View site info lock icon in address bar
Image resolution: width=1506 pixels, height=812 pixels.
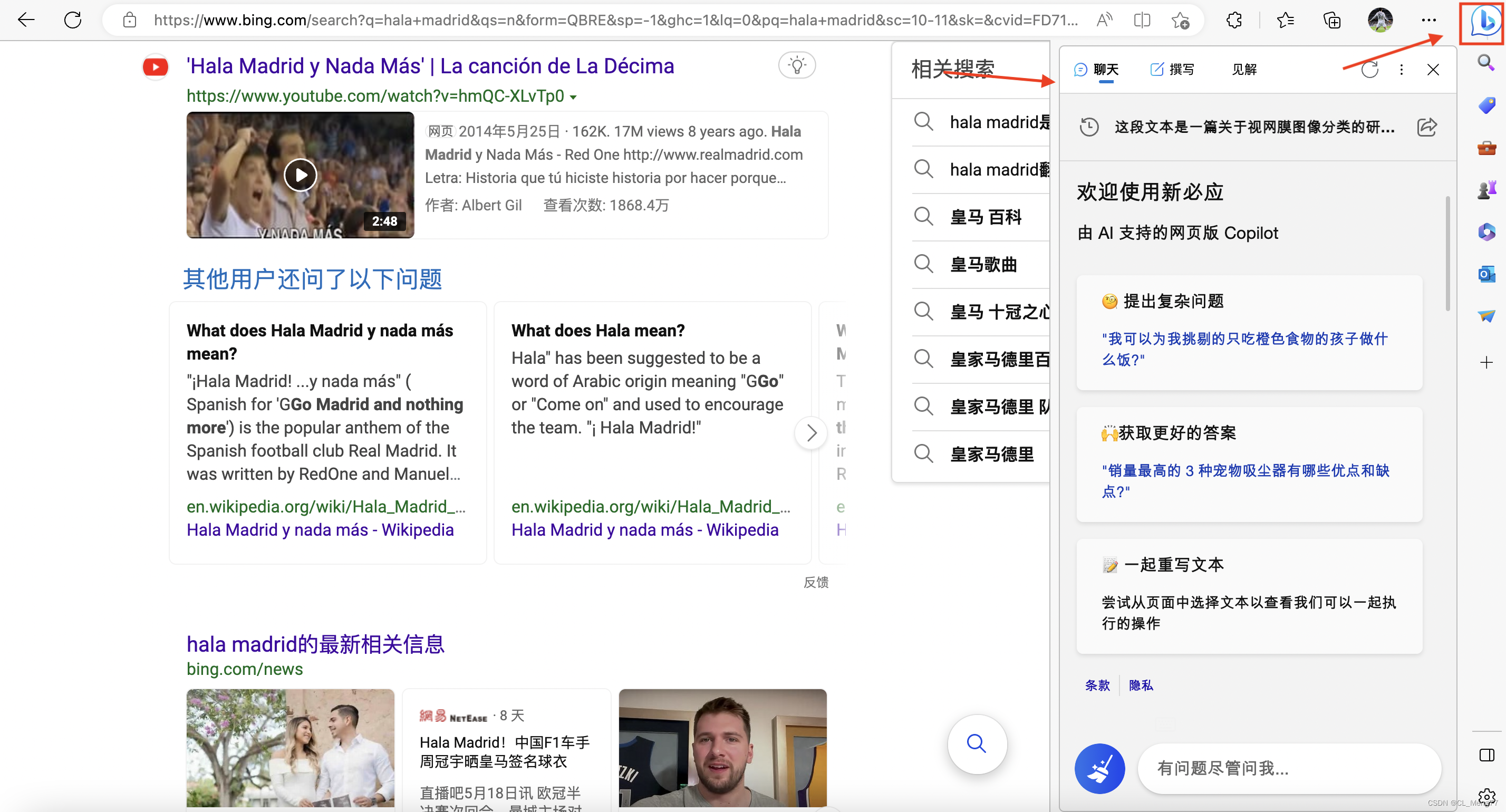(130, 21)
